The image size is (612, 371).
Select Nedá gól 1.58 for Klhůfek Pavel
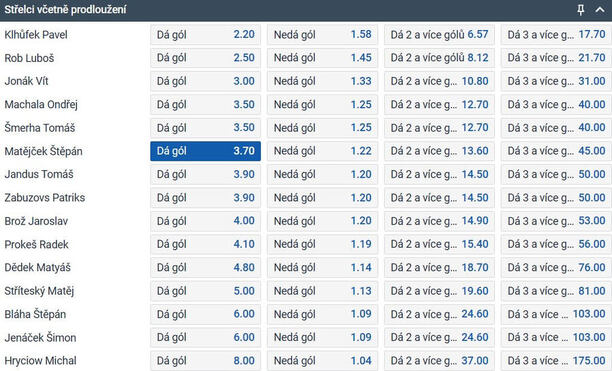(x=322, y=34)
